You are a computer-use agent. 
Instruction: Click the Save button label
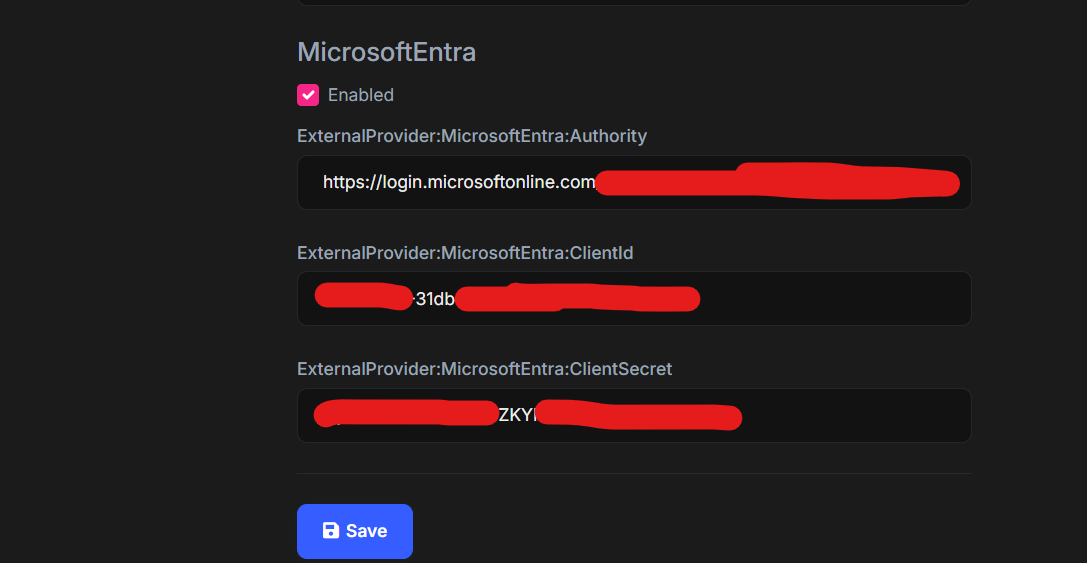(x=366, y=531)
